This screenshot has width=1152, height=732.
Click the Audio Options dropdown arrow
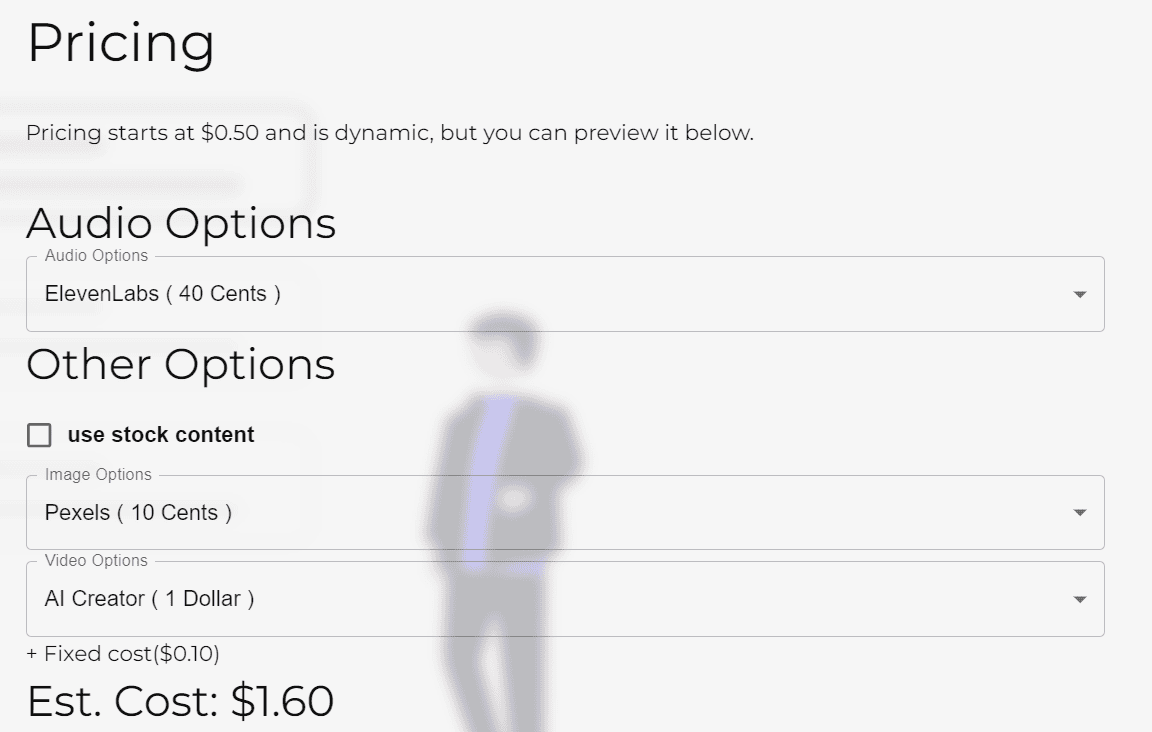(x=1080, y=293)
